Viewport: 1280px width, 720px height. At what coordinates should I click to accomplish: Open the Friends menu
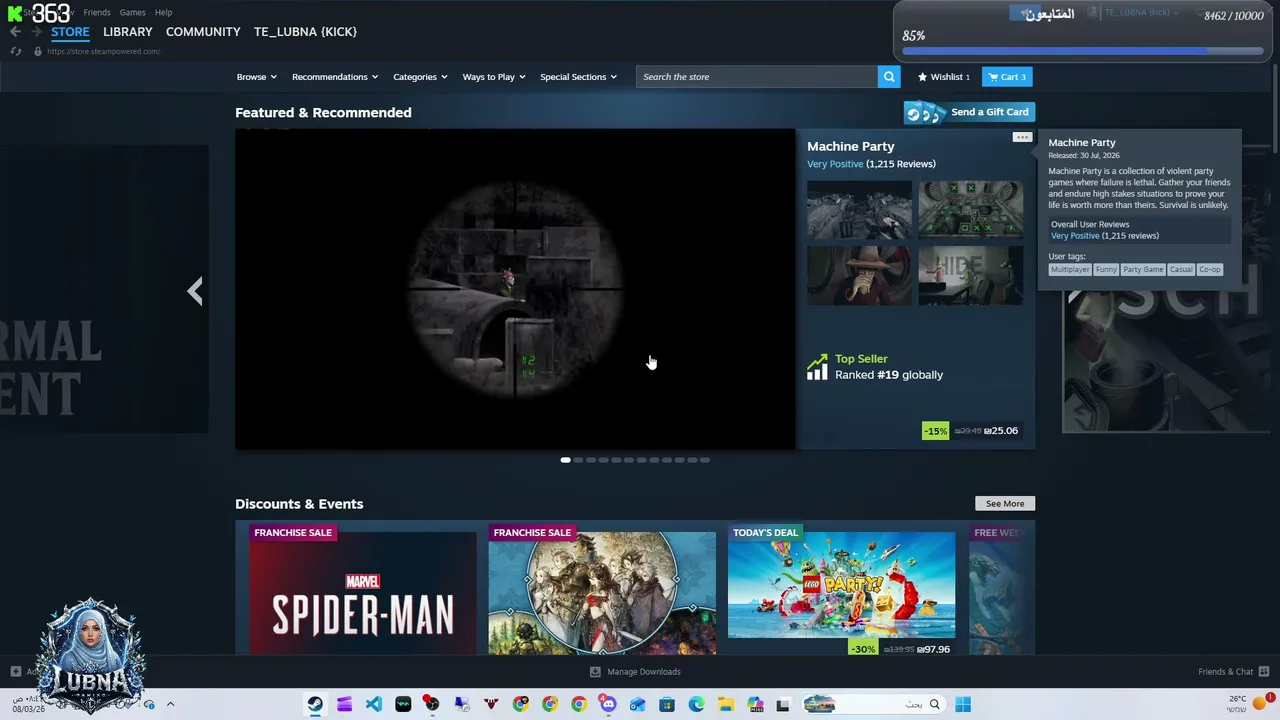coord(97,12)
